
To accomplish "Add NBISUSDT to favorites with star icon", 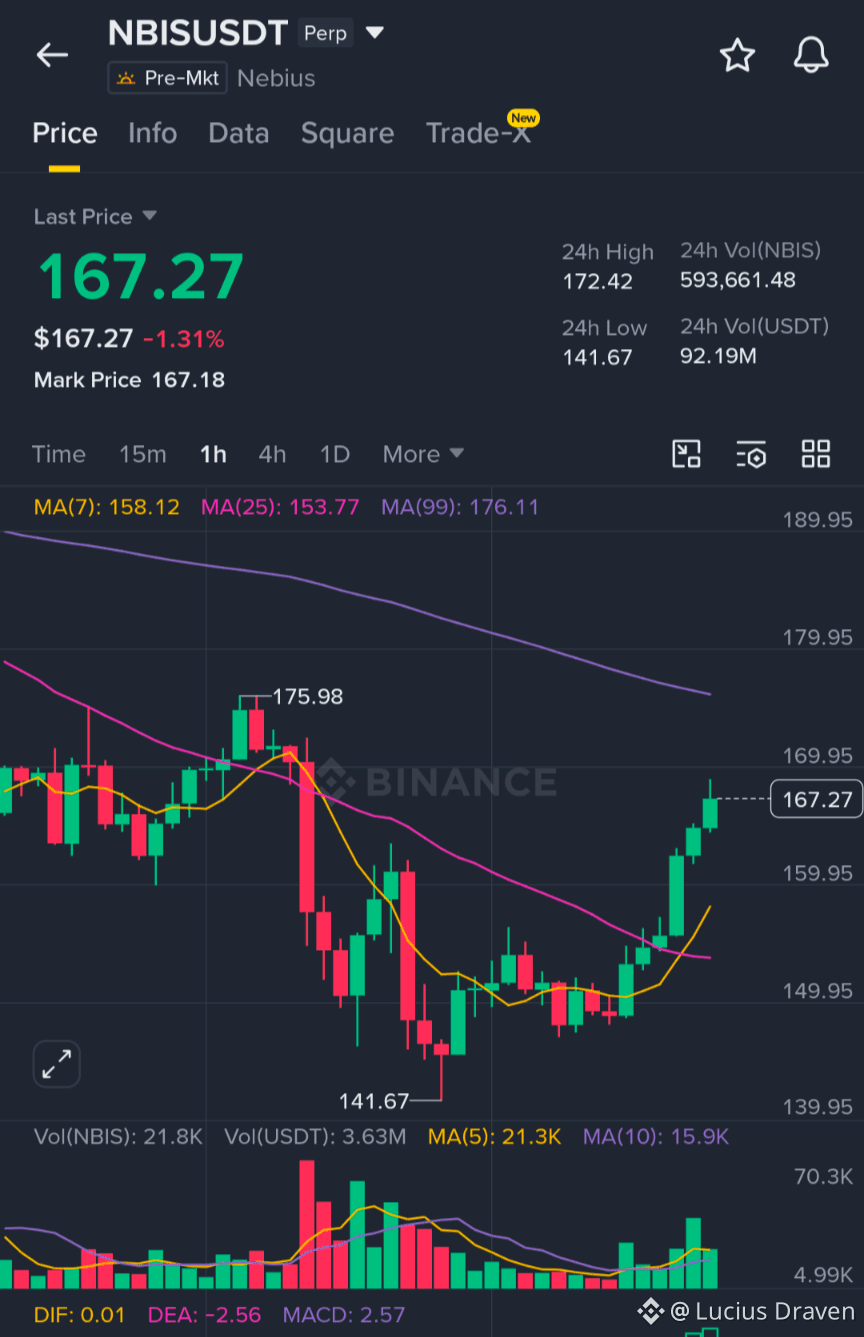I will pos(738,55).
